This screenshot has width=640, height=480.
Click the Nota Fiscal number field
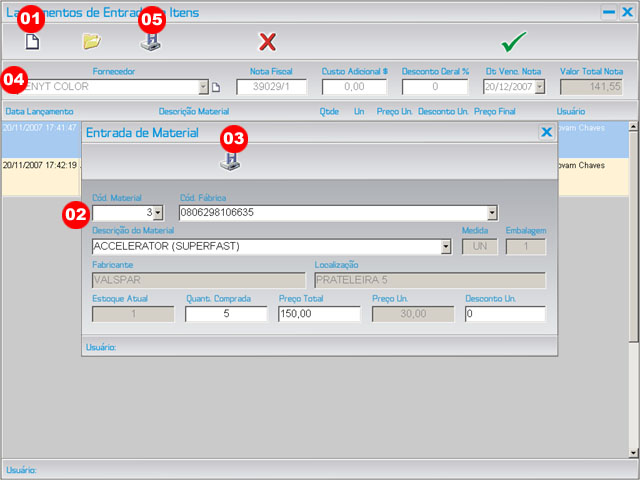point(271,88)
